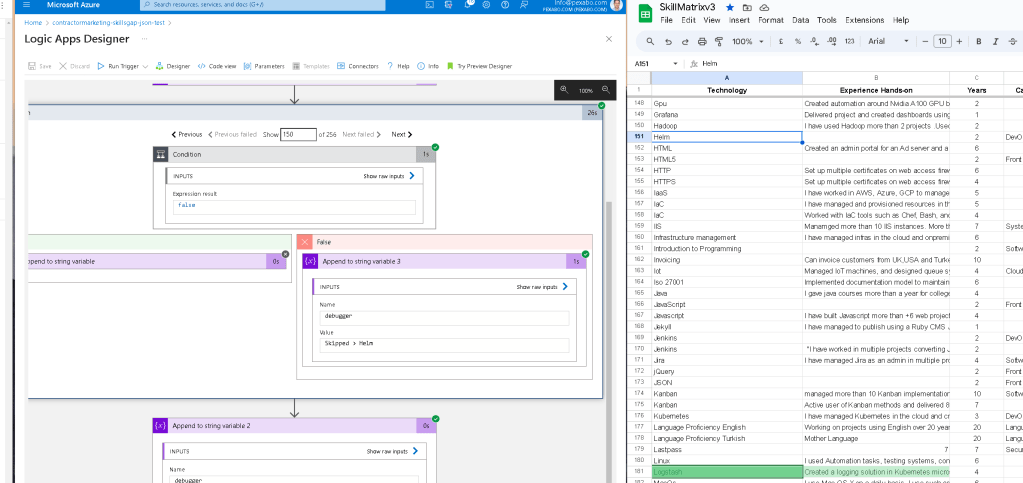Image resolution: width=1023 pixels, height=483 pixels.
Task: Click the False branch header
Action: pyautogui.click(x=444, y=242)
